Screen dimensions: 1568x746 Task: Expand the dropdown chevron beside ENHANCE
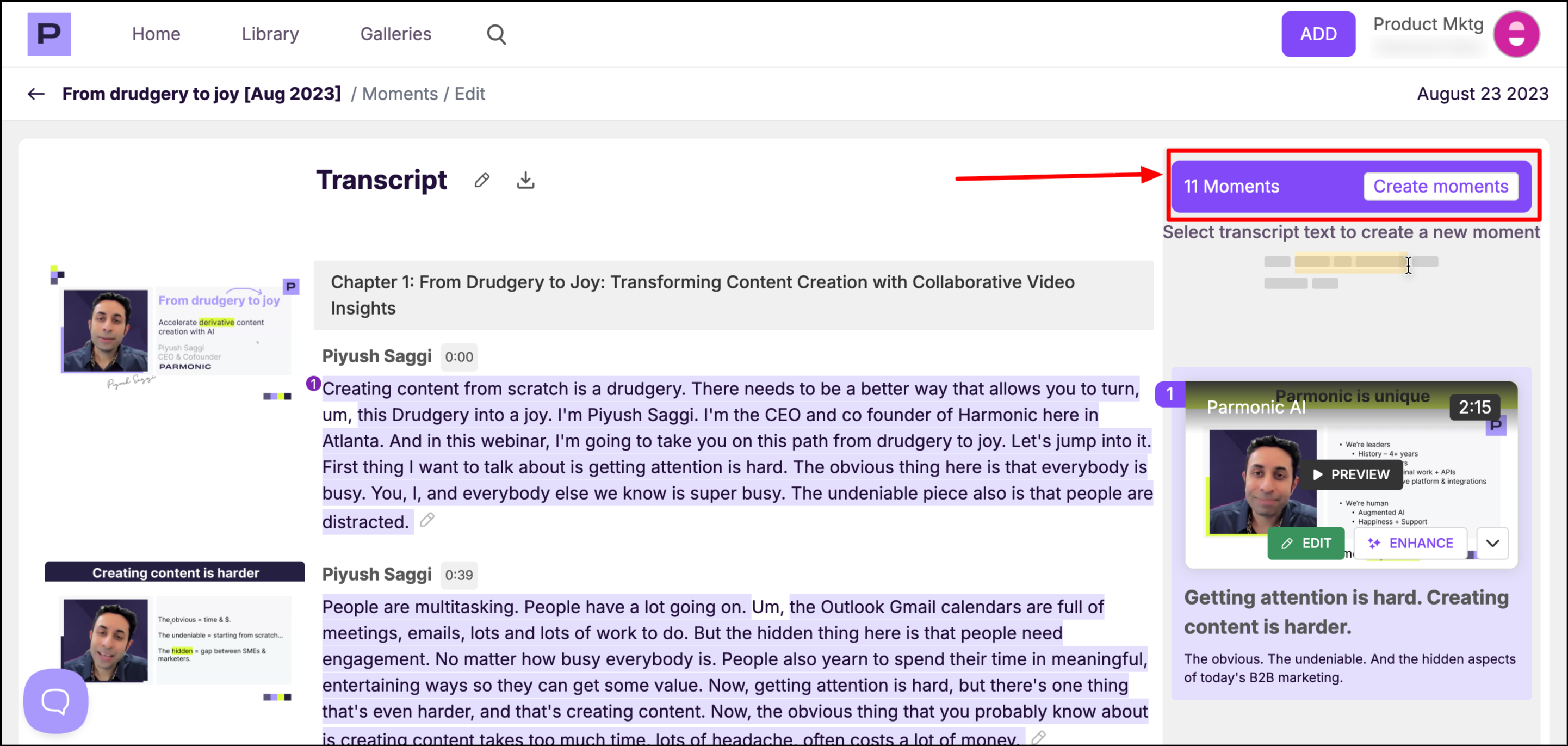click(1492, 542)
